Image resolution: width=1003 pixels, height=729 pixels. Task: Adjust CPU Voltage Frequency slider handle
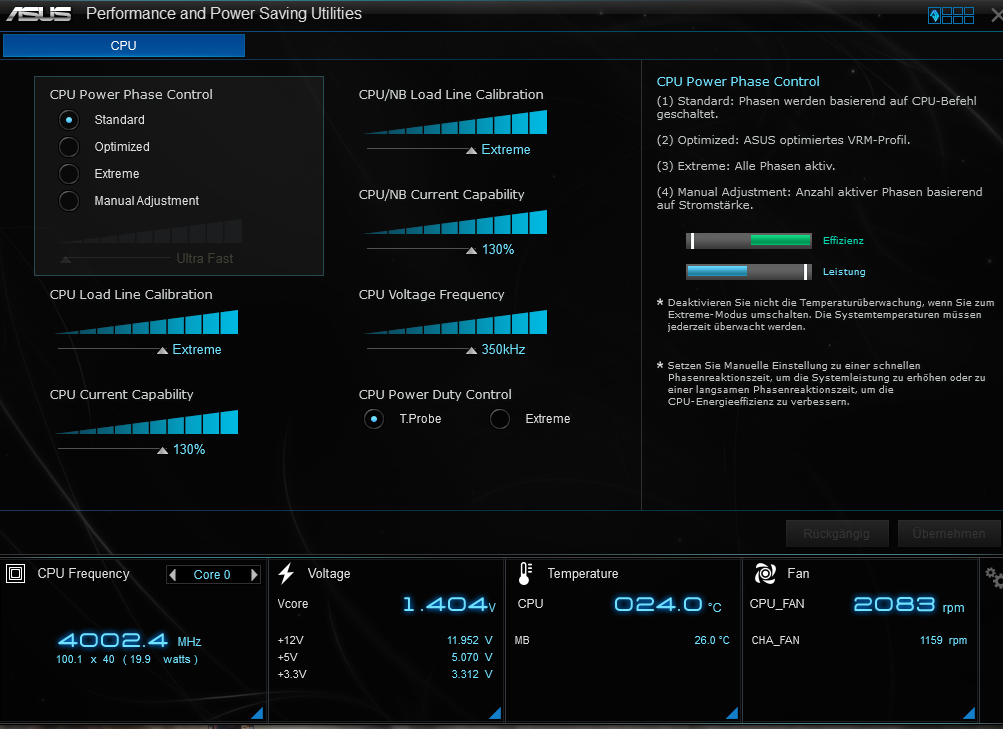click(471, 350)
